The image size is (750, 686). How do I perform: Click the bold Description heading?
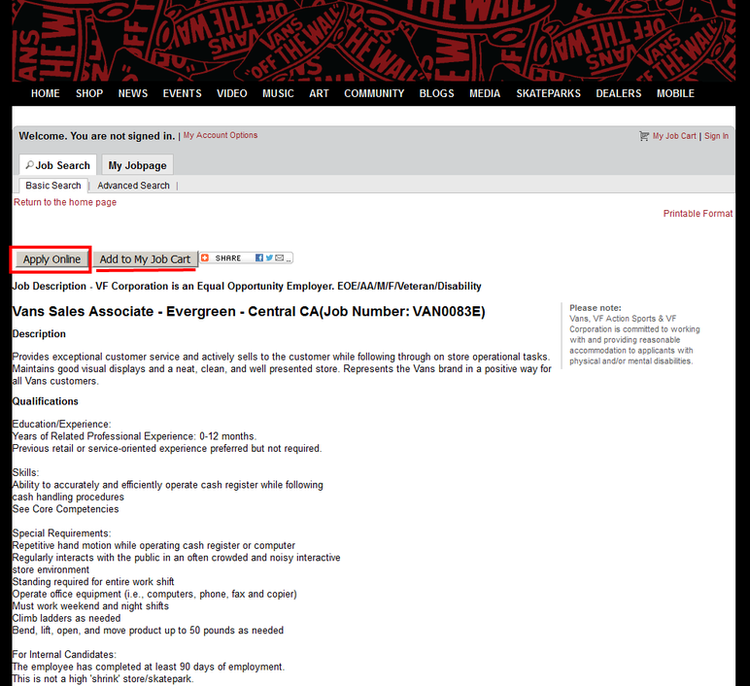coord(39,333)
